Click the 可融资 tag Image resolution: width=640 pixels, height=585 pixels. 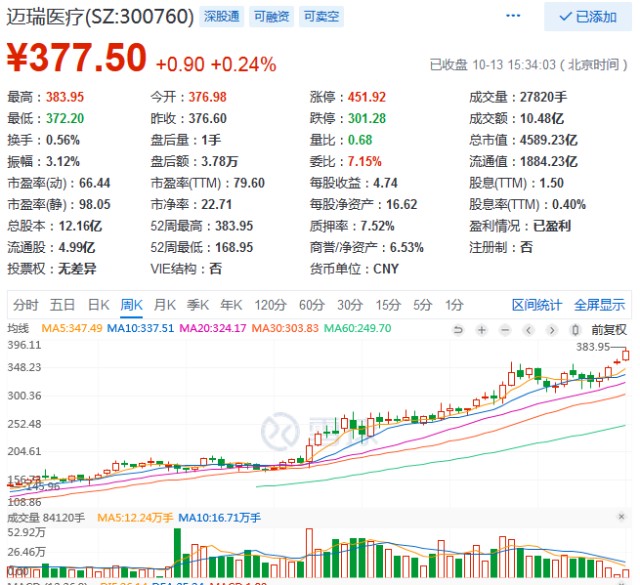coord(271,17)
